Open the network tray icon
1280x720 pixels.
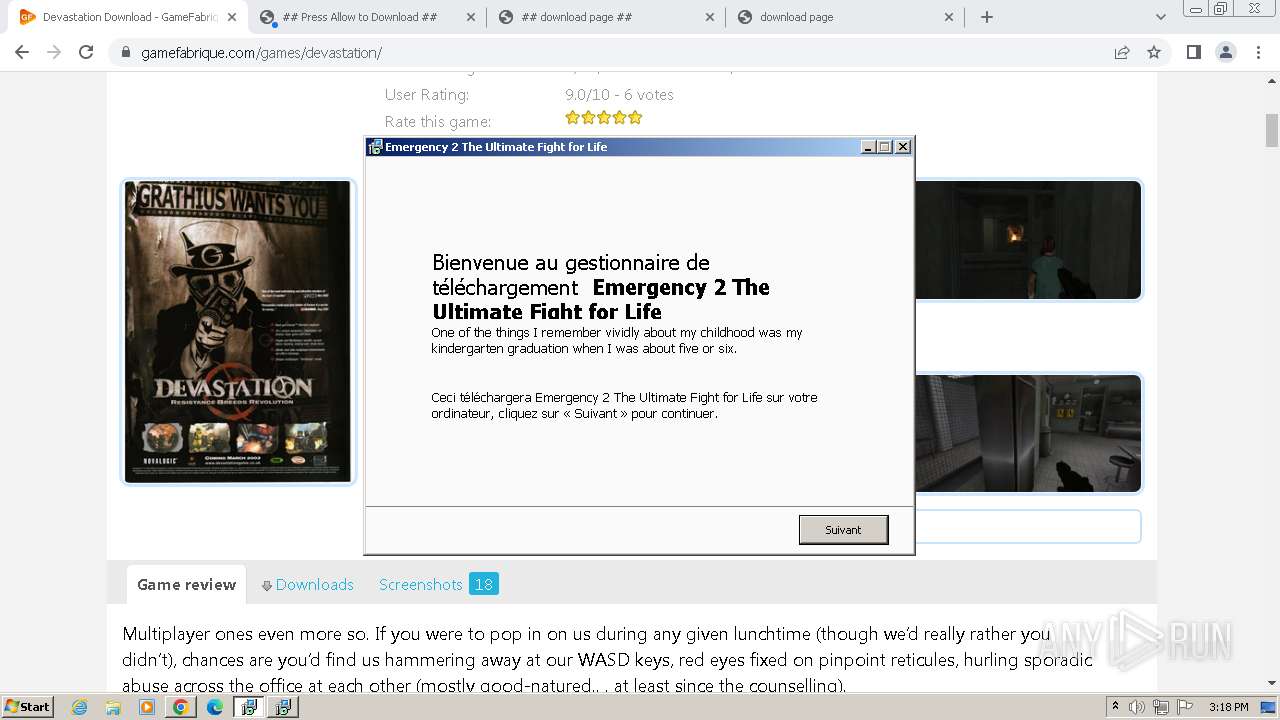coord(1160,707)
